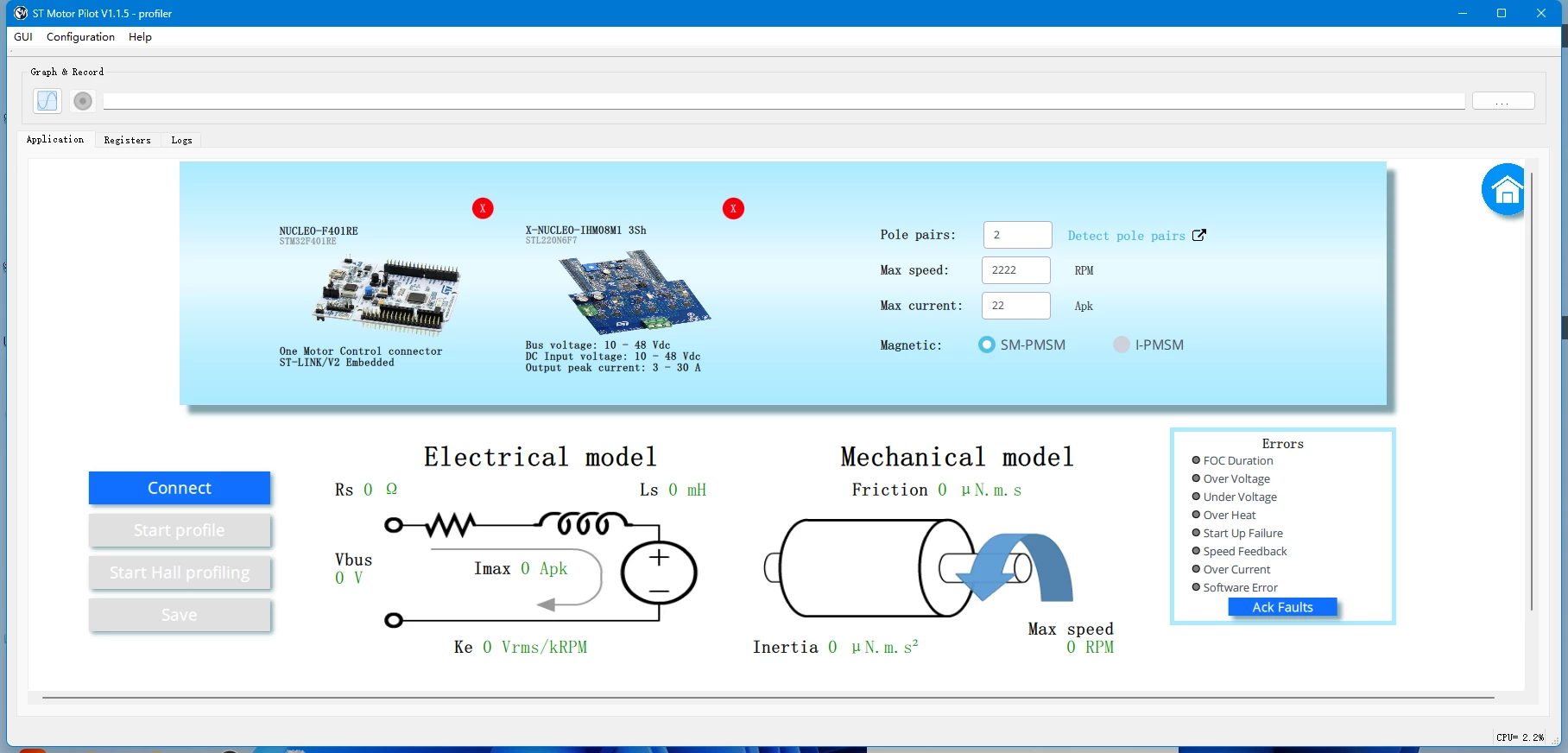Click the Rs resistance value
This screenshot has height=753, width=1568.
click(368, 490)
